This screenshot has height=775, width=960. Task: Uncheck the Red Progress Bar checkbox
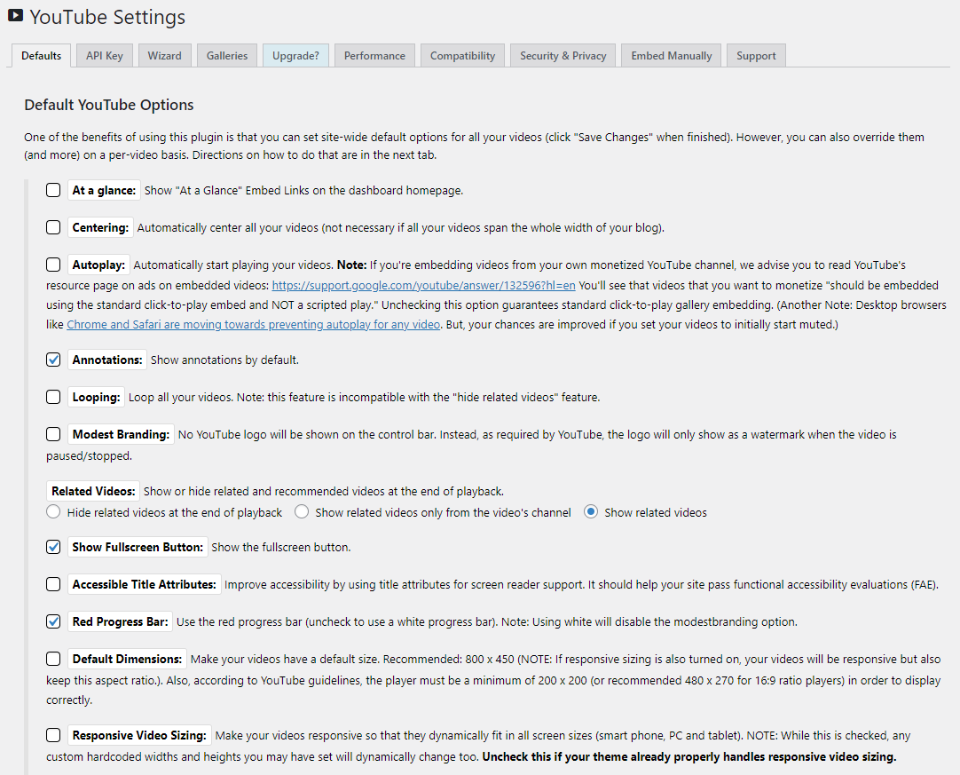coord(53,622)
